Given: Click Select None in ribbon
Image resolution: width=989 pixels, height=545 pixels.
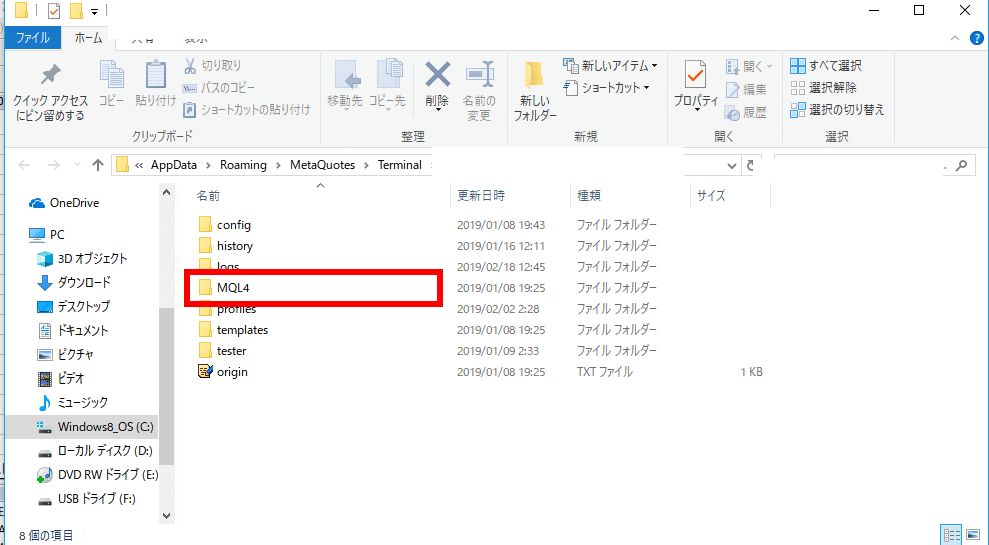Looking at the screenshot, I should tap(823, 88).
